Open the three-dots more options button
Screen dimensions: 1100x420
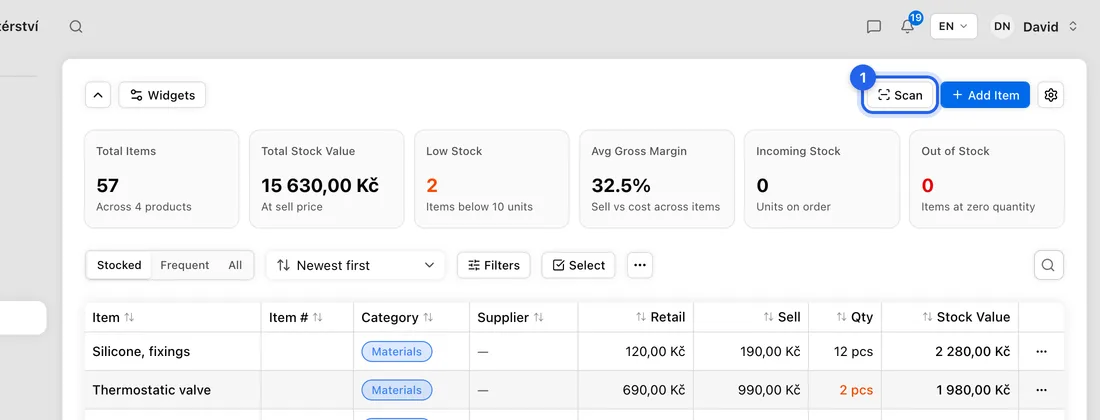tap(639, 265)
